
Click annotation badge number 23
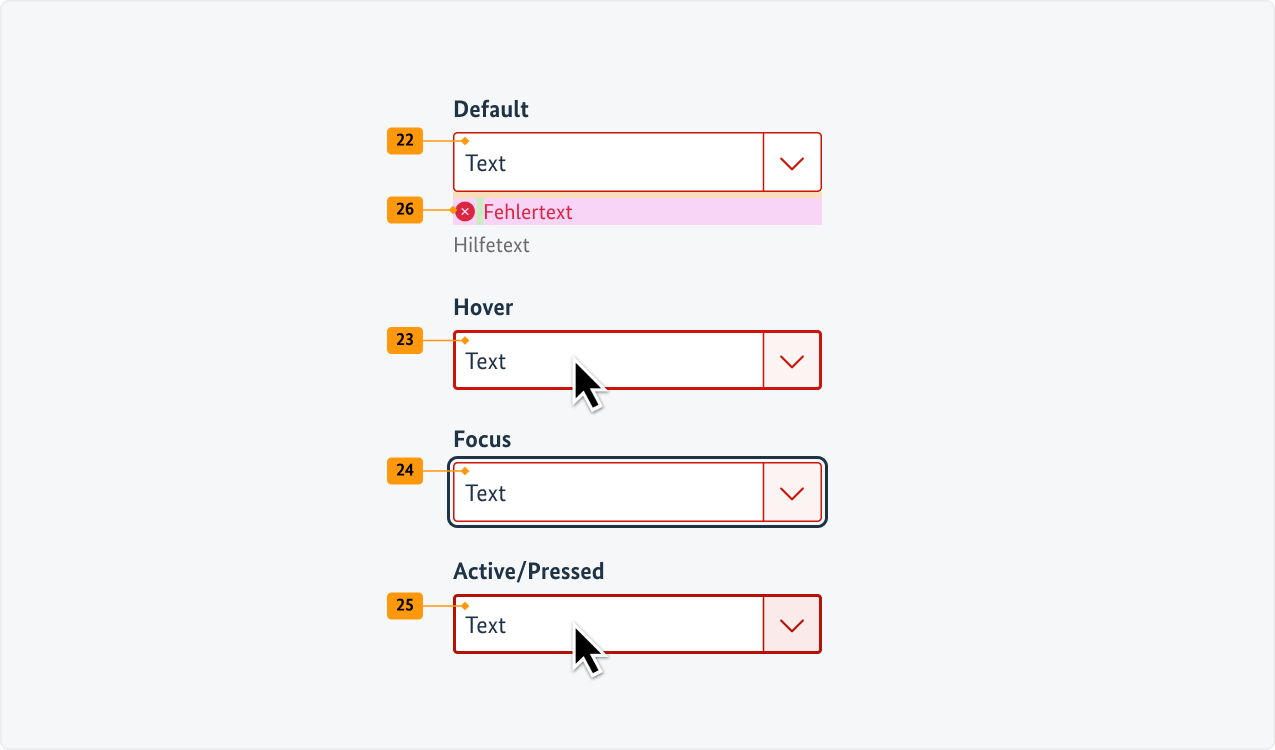tap(405, 340)
